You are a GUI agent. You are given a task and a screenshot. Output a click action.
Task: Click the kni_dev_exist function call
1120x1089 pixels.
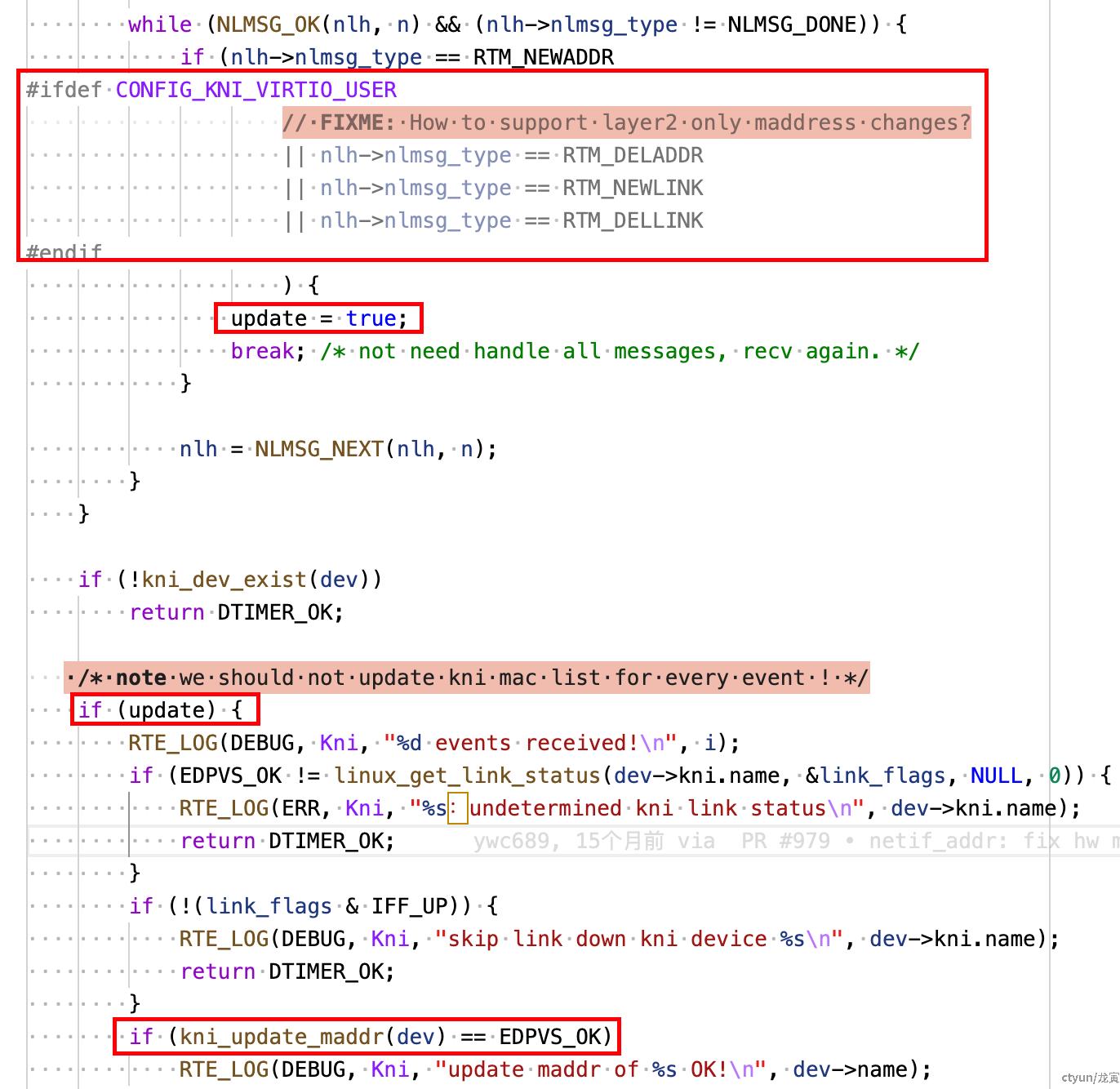point(224,580)
